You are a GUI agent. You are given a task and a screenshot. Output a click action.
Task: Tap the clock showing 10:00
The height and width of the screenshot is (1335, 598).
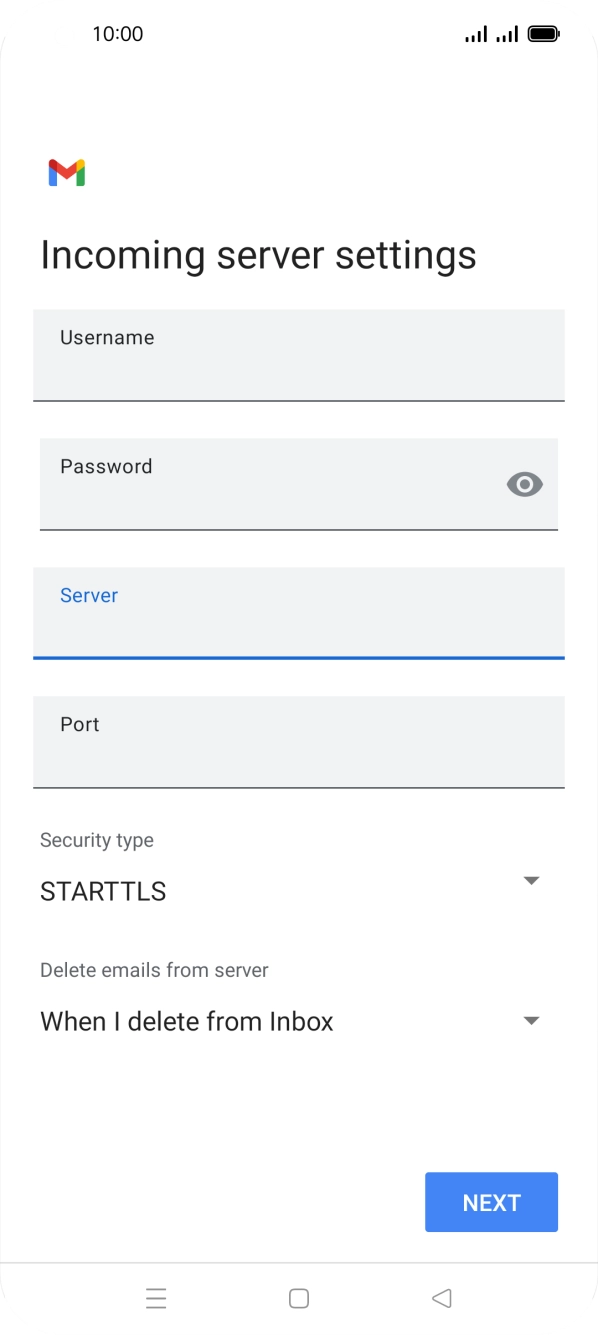point(118,33)
